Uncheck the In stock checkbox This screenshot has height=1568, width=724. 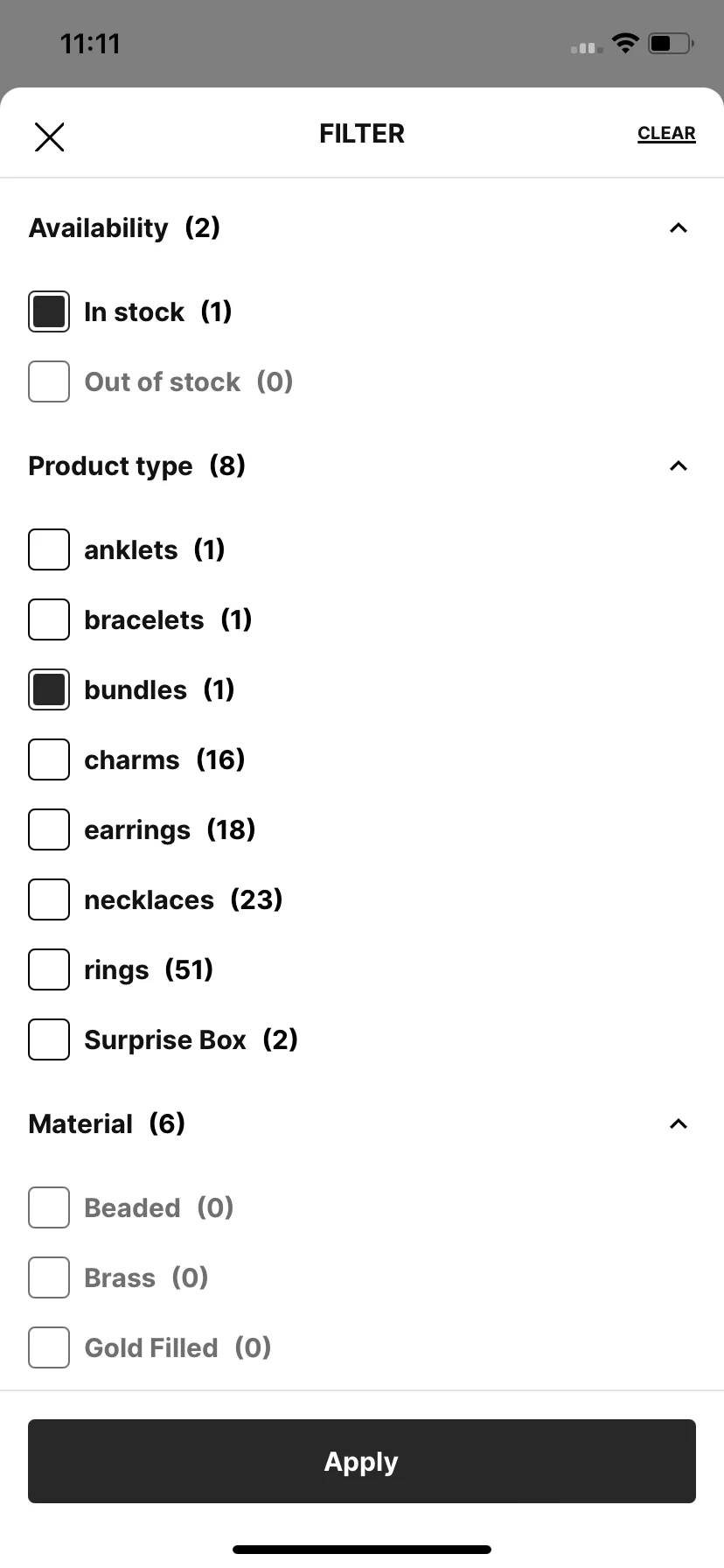click(49, 311)
